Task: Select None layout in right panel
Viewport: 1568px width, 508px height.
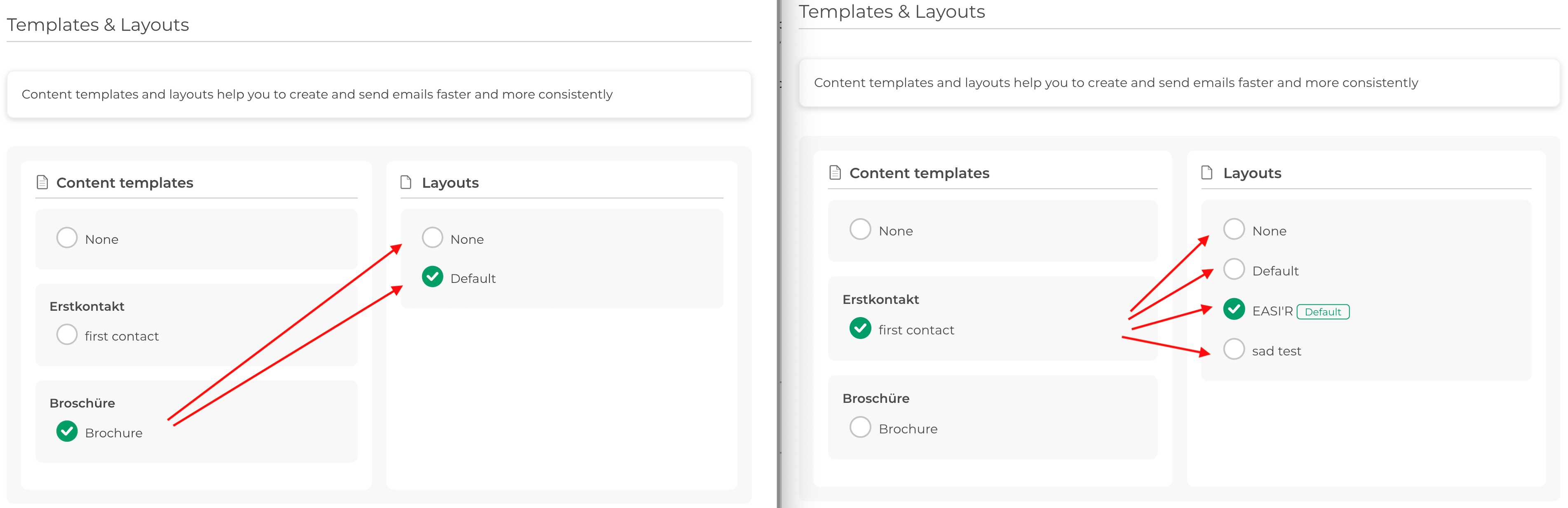Action: pyautogui.click(x=1234, y=230)
